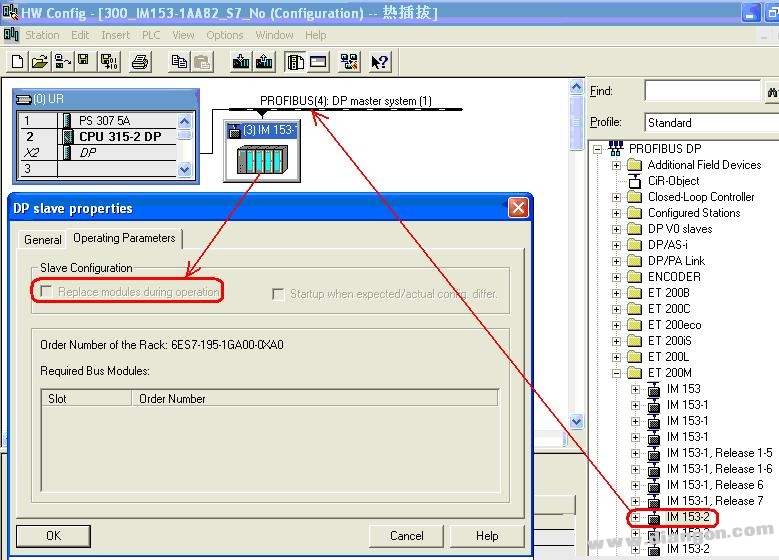Switch to the General tab
This screenshot has width=779, height=560.
coord(43,240)
